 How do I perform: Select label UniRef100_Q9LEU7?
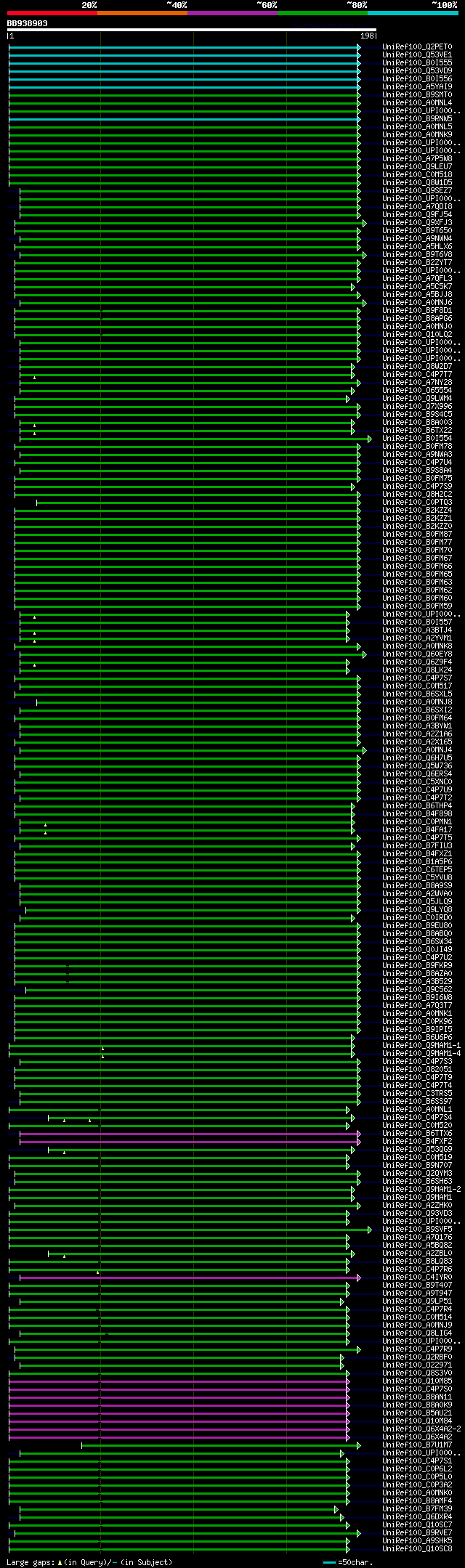pos(417,167)
